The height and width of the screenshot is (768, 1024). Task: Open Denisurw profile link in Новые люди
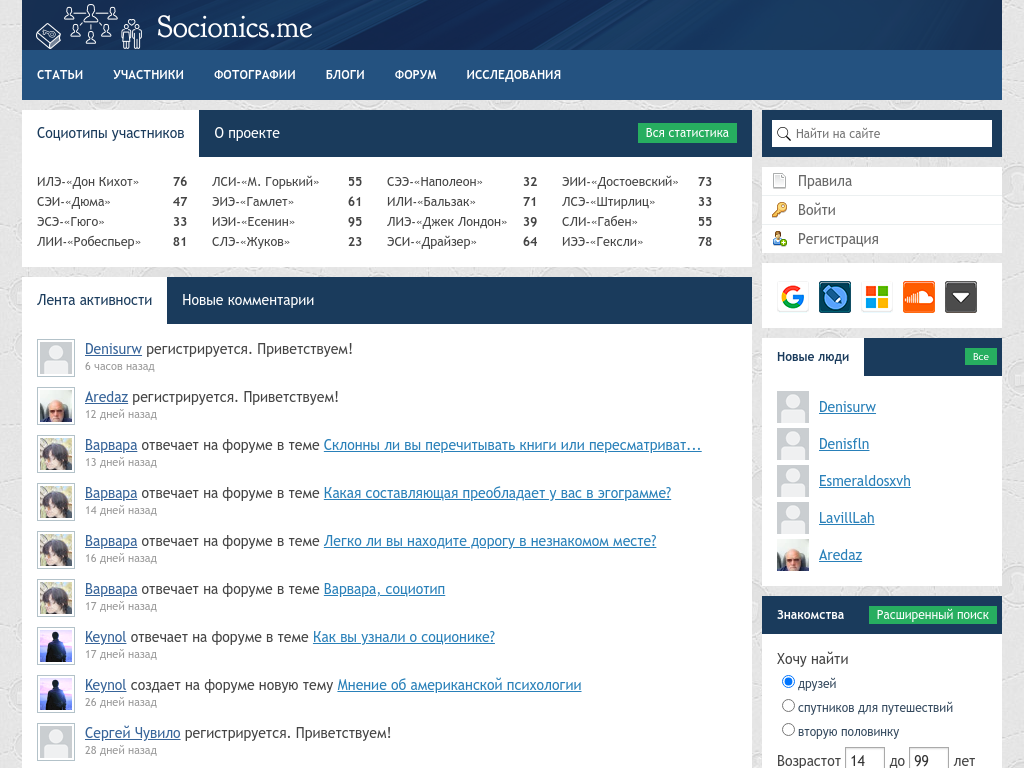[x=847, y=407]
